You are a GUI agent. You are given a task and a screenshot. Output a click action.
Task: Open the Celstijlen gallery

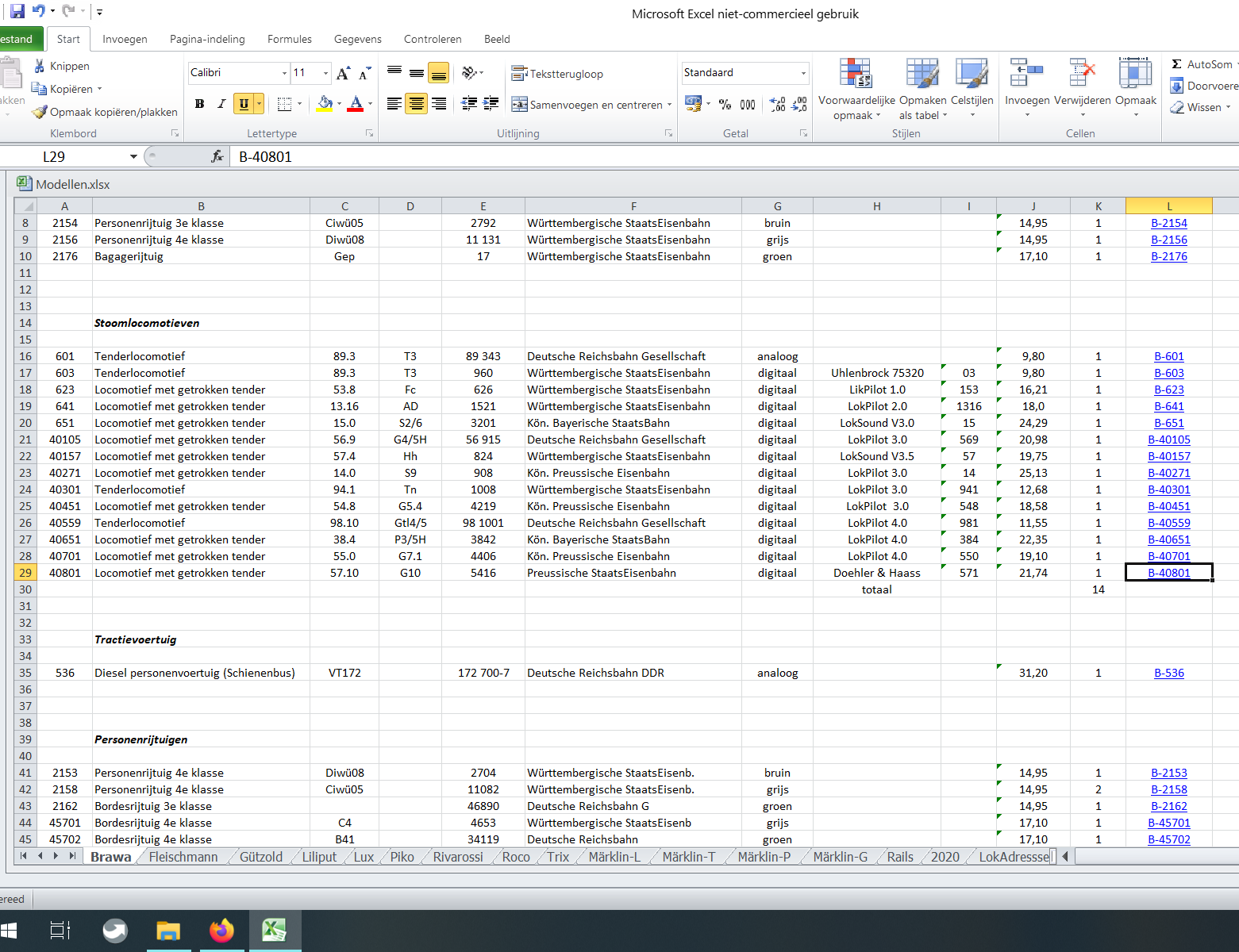coord(972,89)
